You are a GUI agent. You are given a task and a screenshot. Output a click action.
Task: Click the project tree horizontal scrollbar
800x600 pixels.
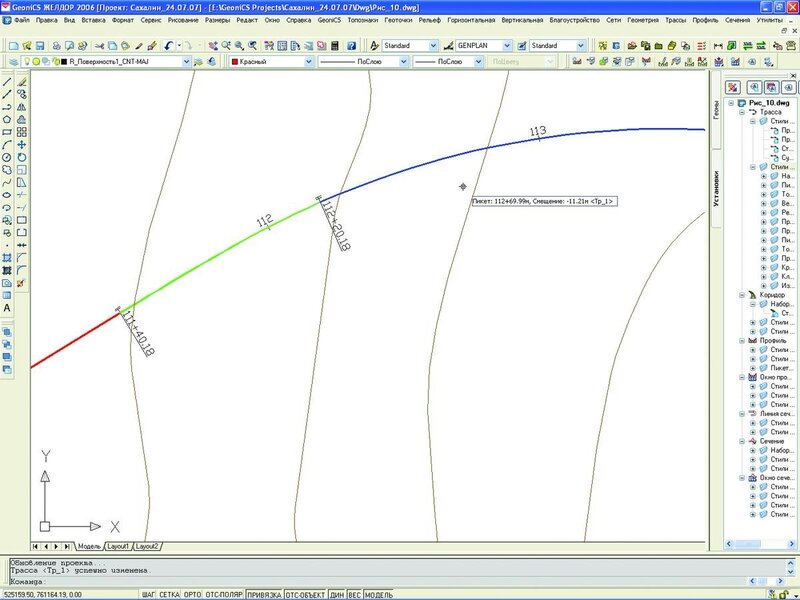761,544
